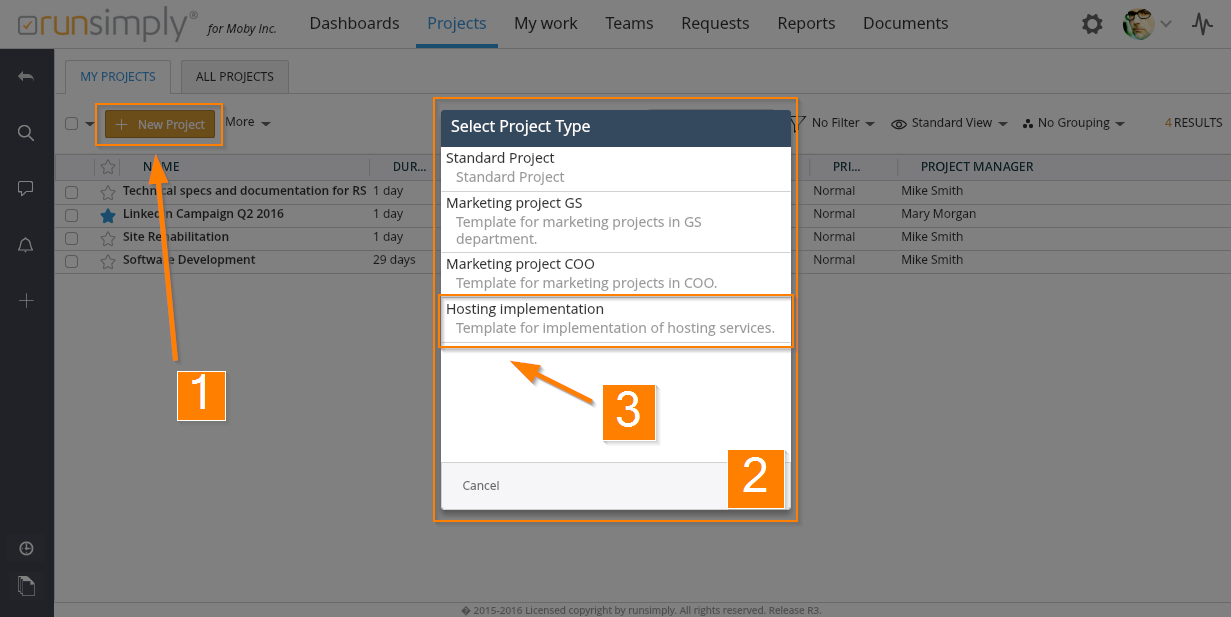Star the Site Rehabilitation project
The height and width of the screenshot is (617, 1231).
tap(108, 238)
